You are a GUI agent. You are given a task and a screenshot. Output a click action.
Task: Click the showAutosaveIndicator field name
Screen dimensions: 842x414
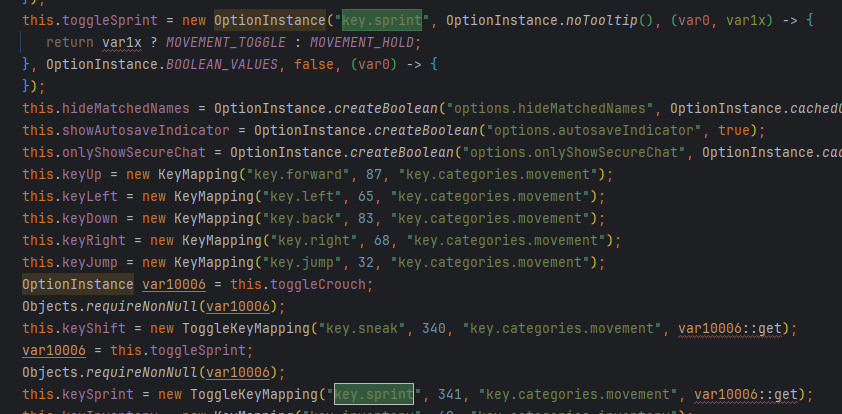146,130
